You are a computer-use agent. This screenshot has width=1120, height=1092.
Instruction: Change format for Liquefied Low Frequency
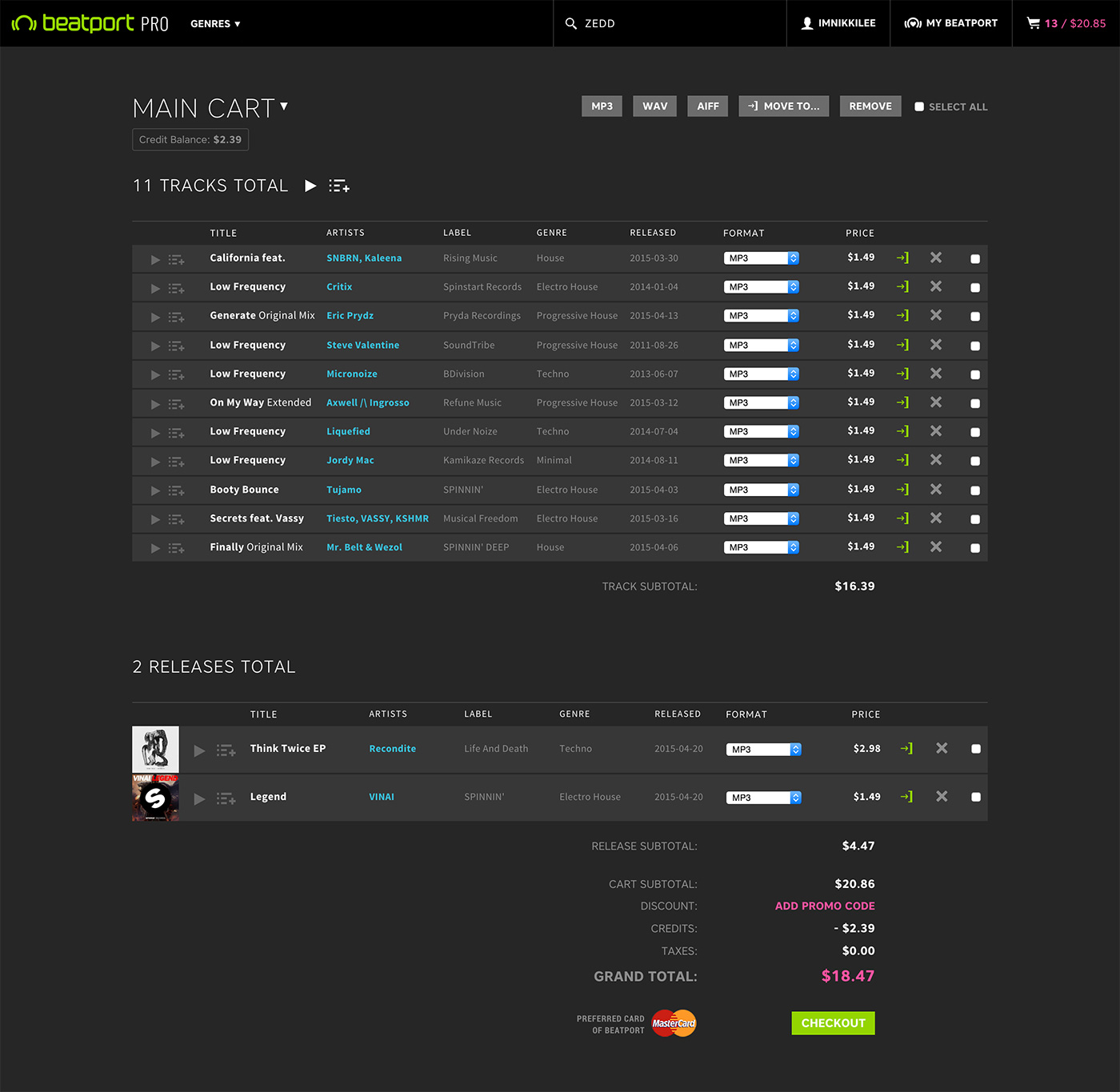click(x=762, y=432)
